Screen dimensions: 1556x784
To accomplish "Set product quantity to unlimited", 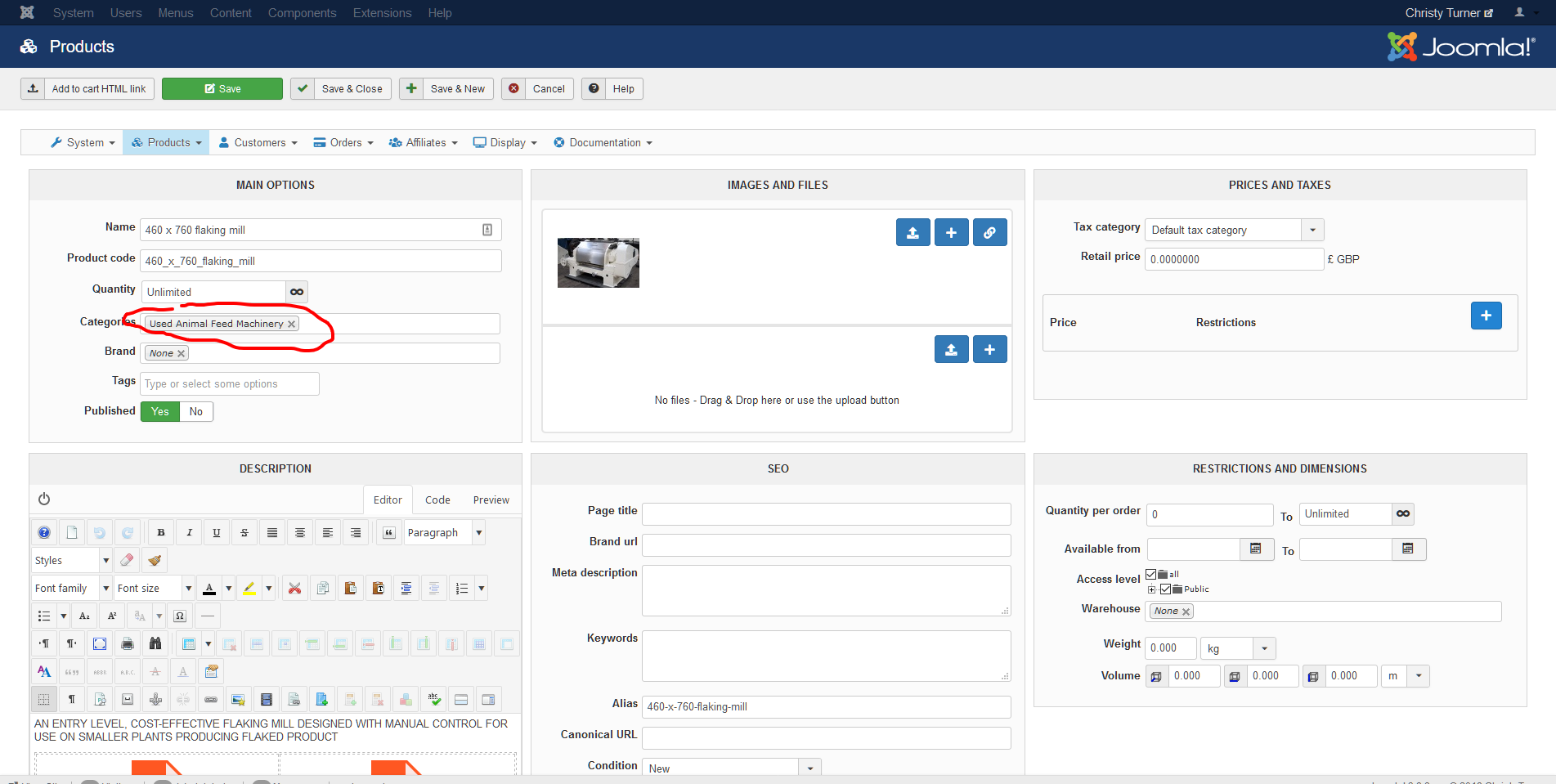I will click(x=297, y=292).
